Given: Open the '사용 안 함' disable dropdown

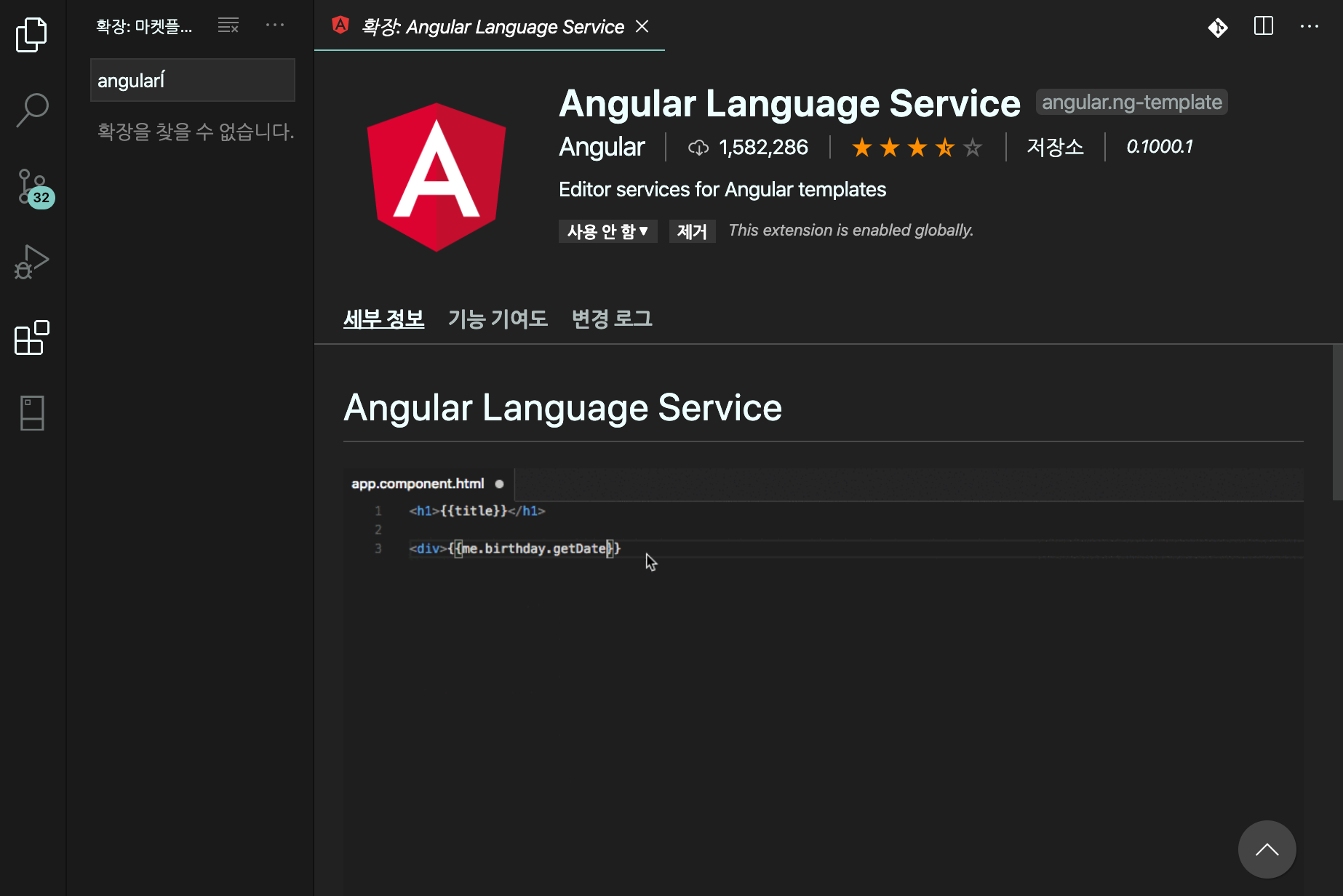Looking at the screenshot, I should [608, 231].
